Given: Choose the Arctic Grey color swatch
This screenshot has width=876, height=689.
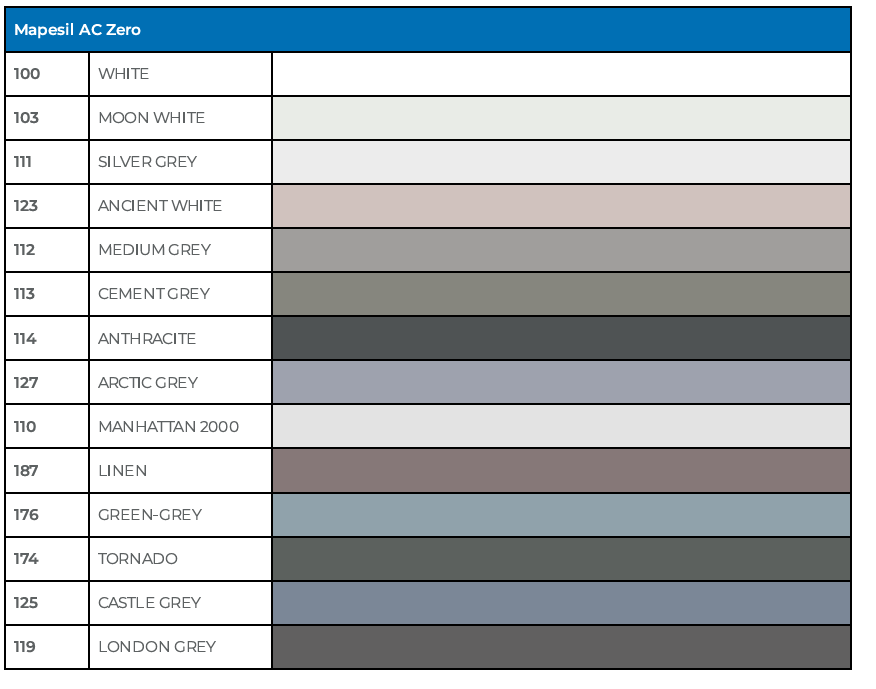Looking at the screenshot, I should pos(561,382).
